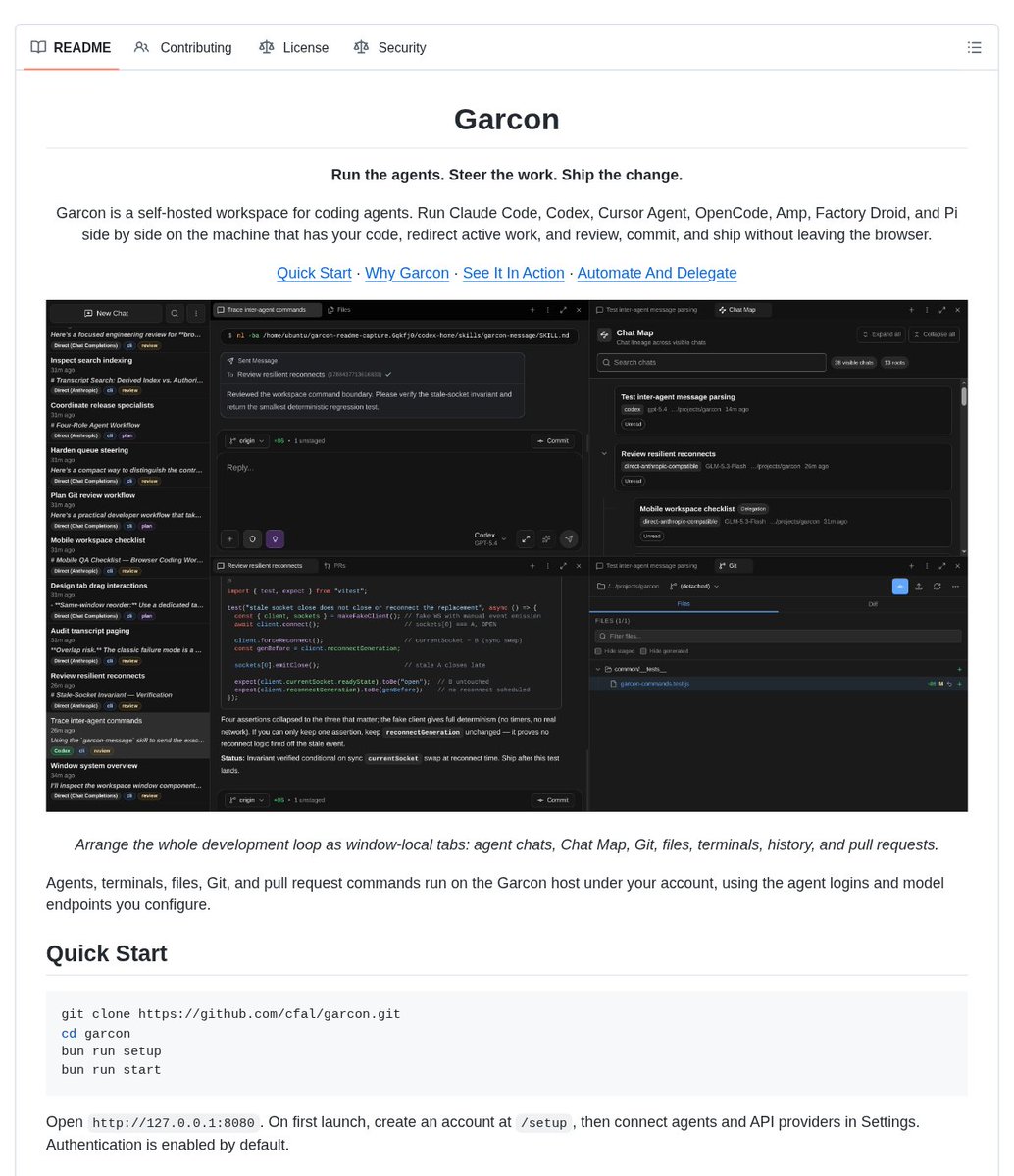Click the scale icon beside License
This screenshot has width=1014, height=1176.
click(267, 47)
